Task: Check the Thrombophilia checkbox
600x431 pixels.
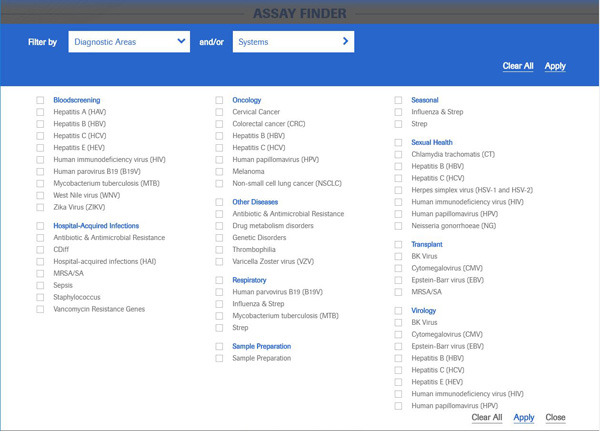Action: pos(220,250)
